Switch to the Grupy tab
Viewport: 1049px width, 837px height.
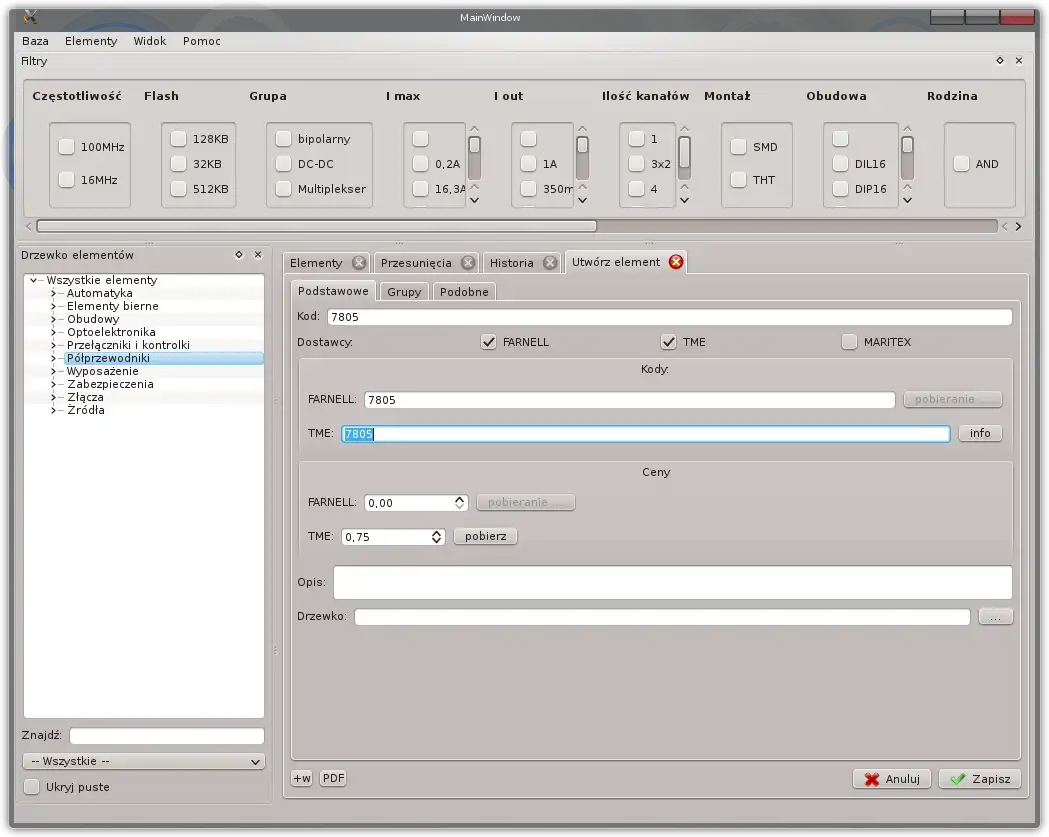pos(404,292)
